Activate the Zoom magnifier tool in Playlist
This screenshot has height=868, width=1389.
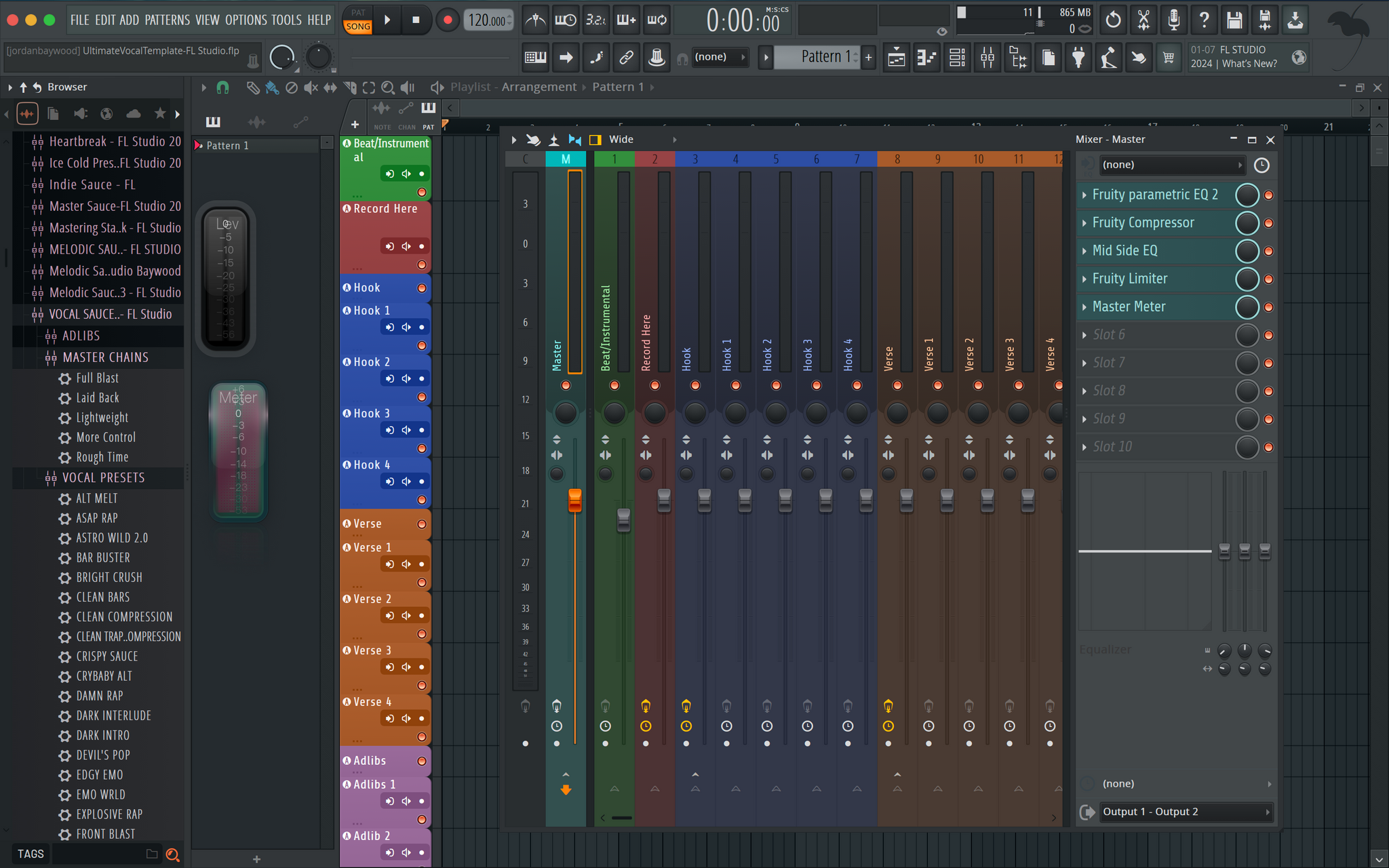[388, 87]
